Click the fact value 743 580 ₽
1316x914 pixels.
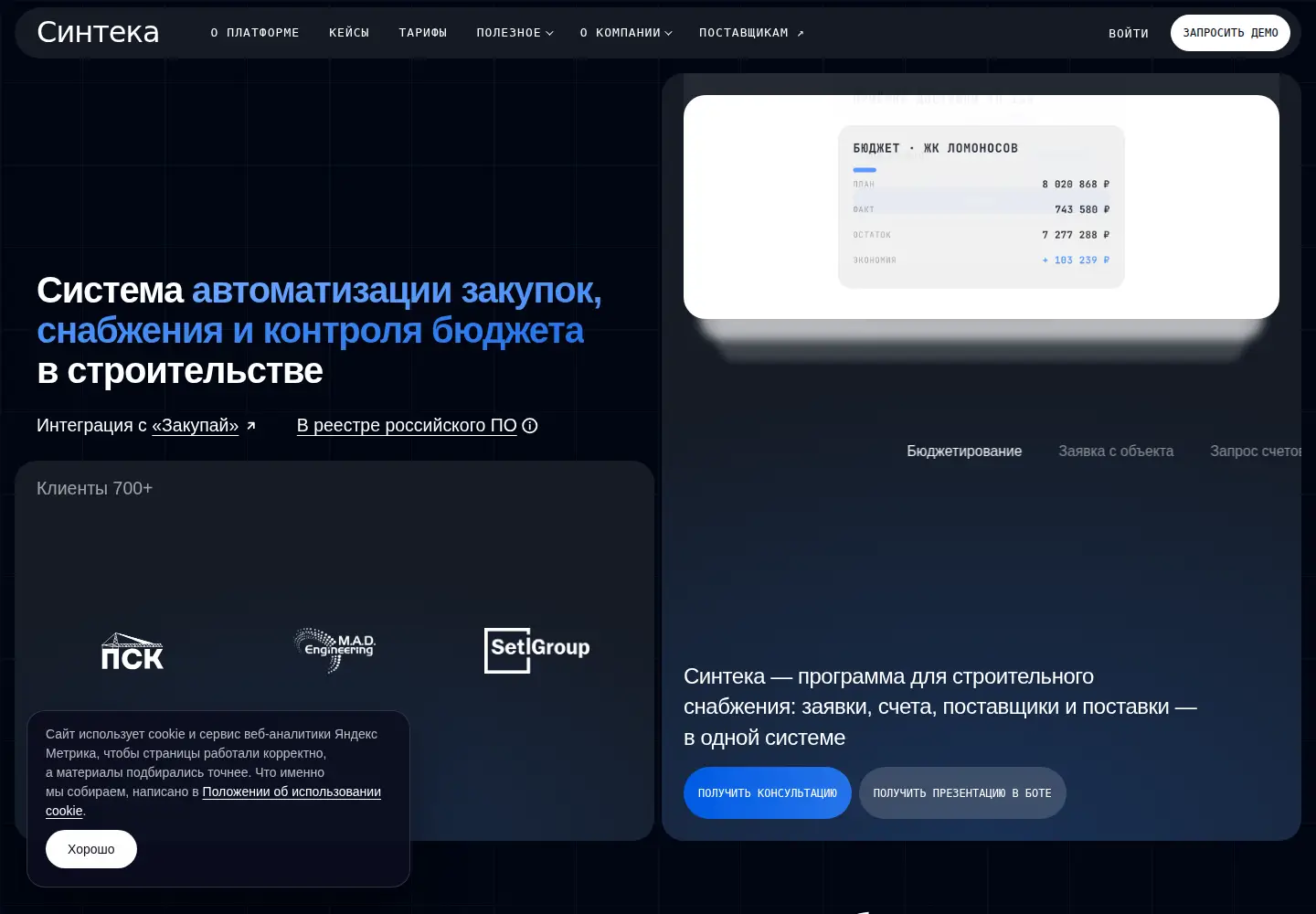[1082, 209]
